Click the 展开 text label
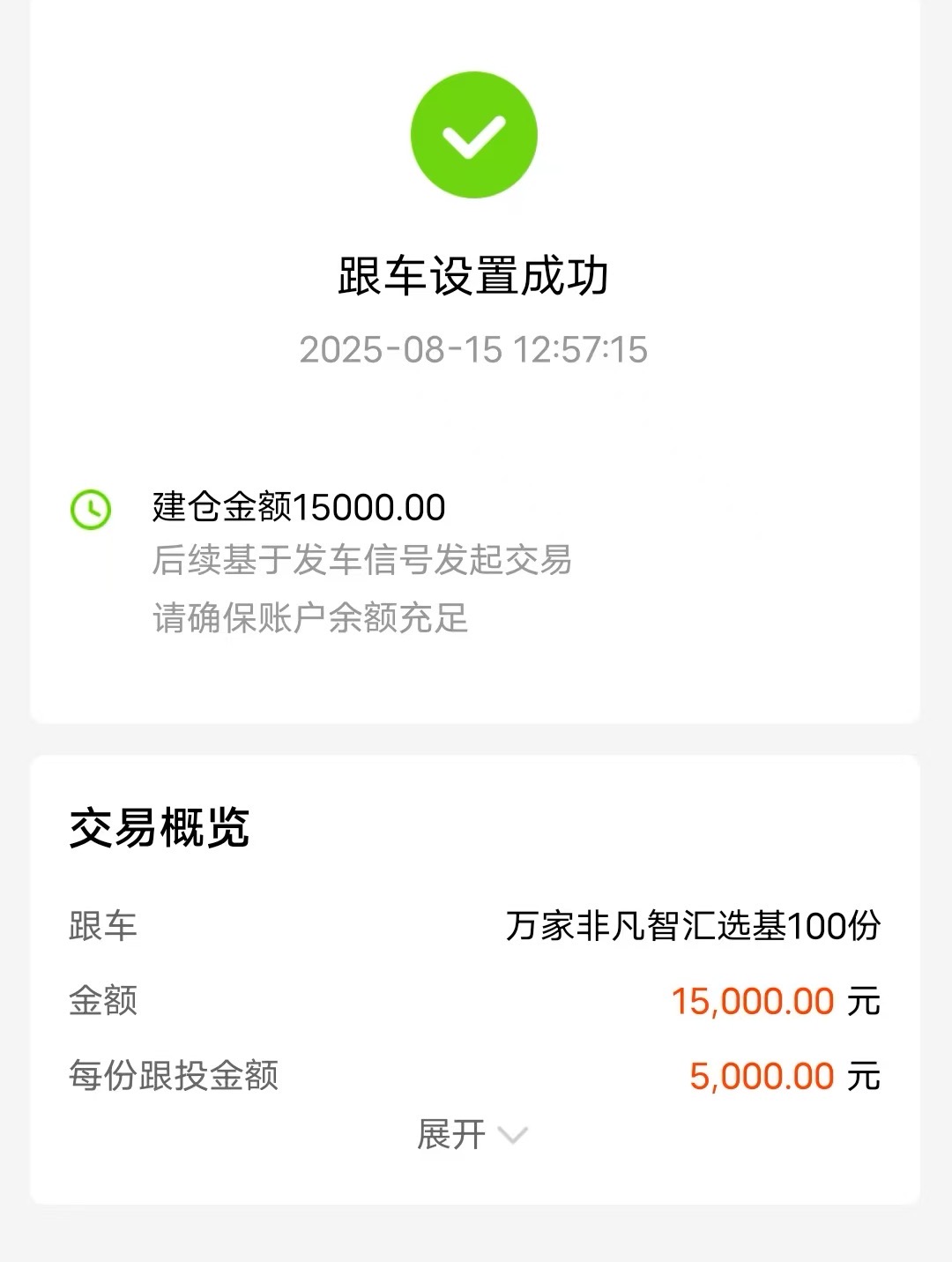 pos(451,1135)
